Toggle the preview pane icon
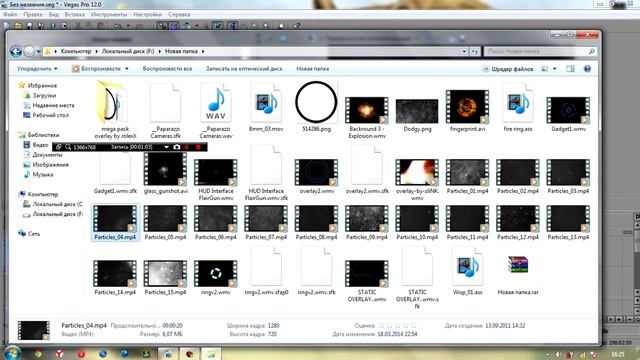640x360 pixels. tap(570, 69)
